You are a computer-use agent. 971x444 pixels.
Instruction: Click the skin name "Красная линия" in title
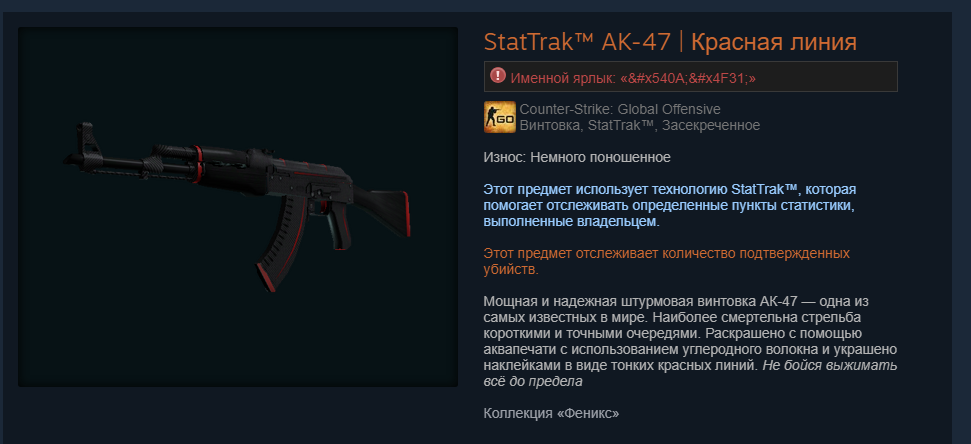pyautogui.click(x=773, y=43)
